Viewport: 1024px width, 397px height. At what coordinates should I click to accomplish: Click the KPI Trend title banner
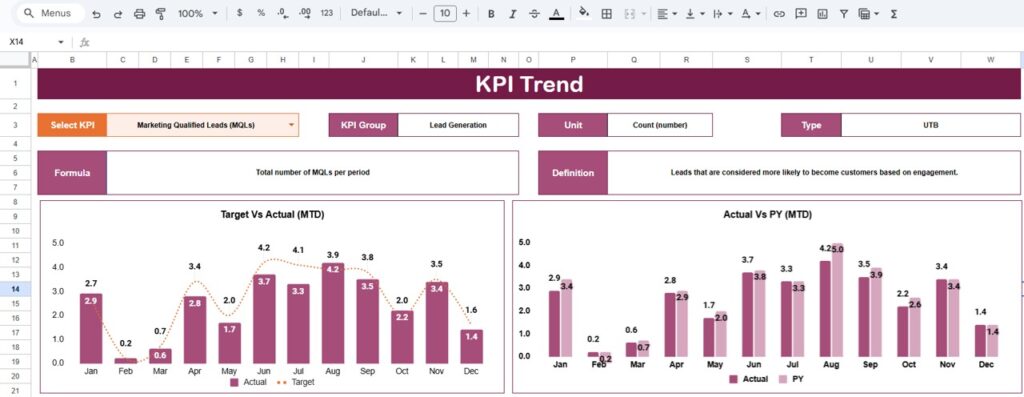(529, 84)
